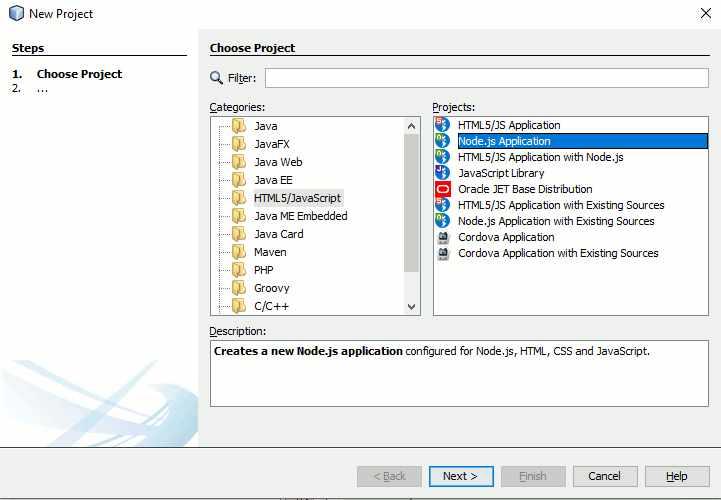This screenshot has width=721, height=500.
Task: Click the Maven category folder icon
Action: click(239, 252)
